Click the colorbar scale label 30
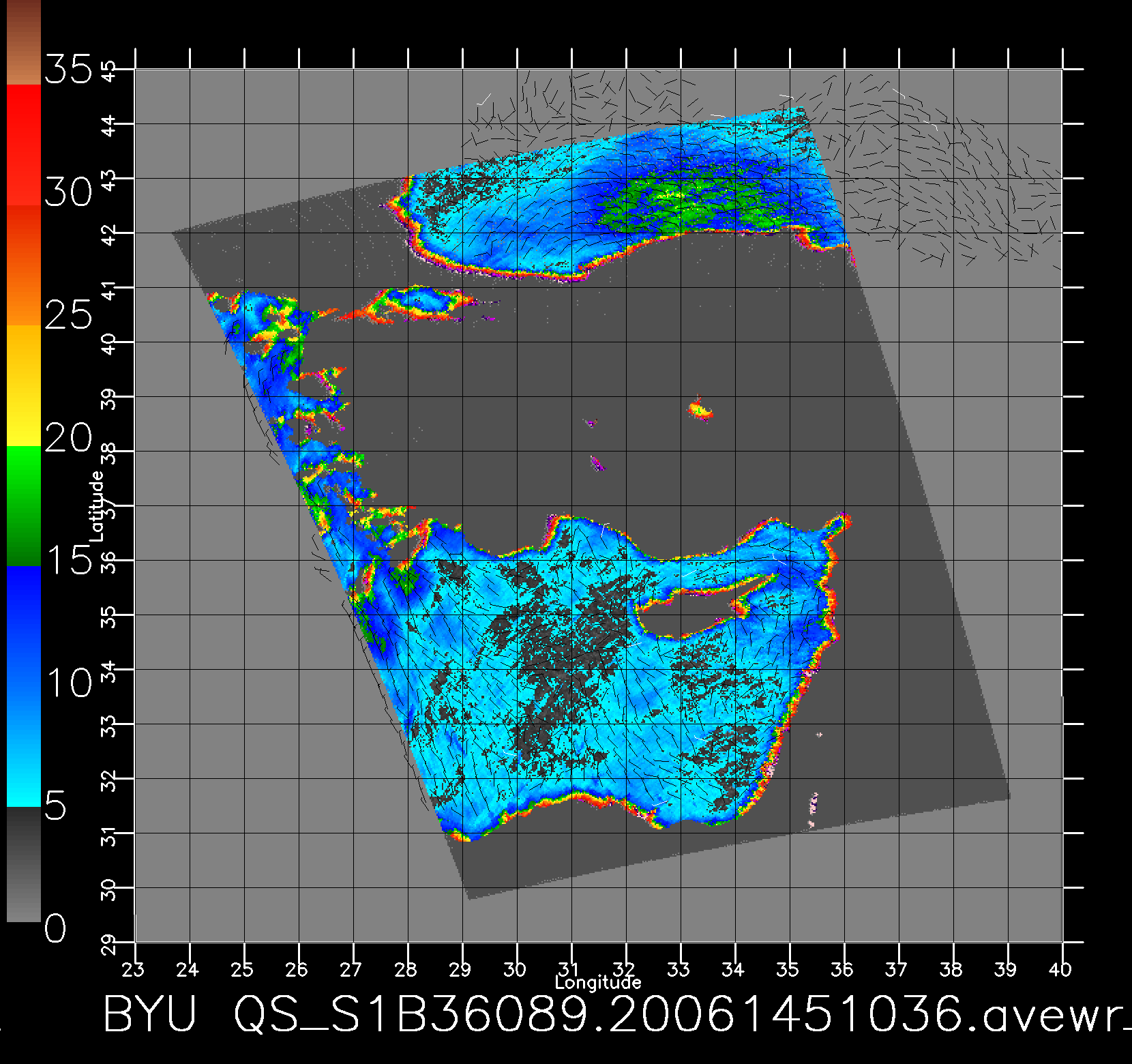The image size is (1132, 1064). tap(68, 193)
